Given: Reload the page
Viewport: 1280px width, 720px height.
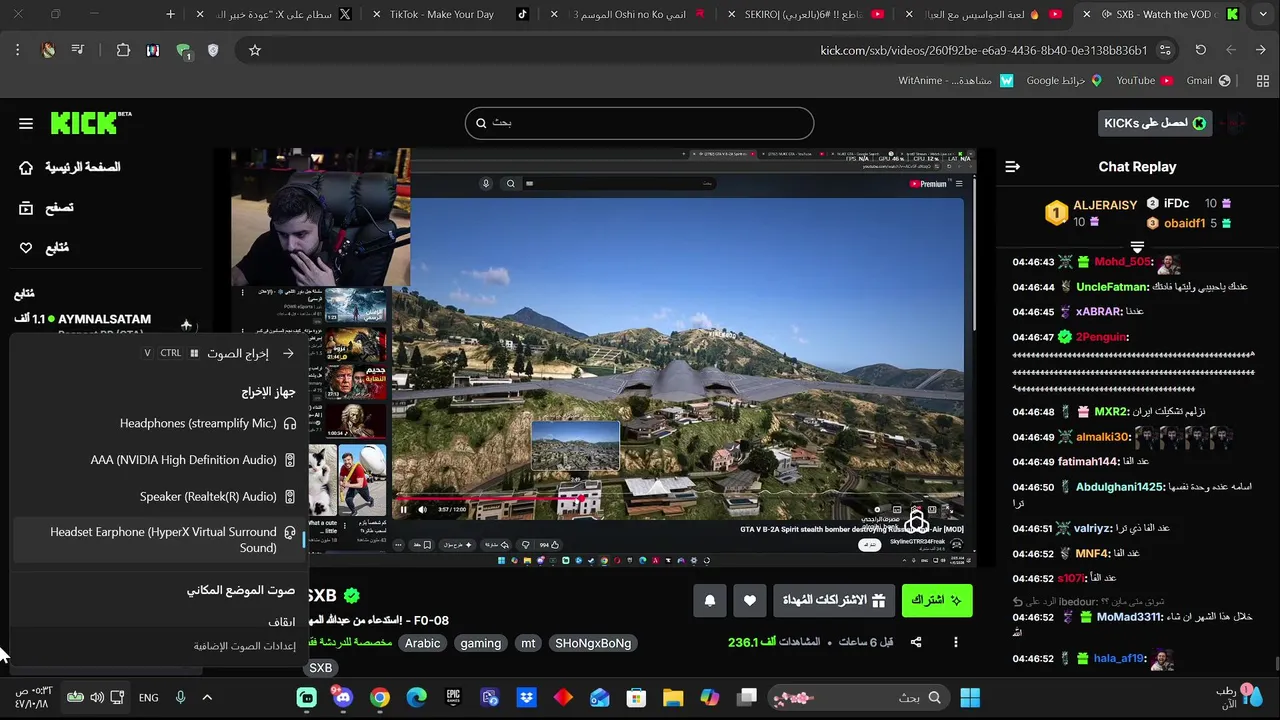Looking at the screenshot, I should point(1201,50).
